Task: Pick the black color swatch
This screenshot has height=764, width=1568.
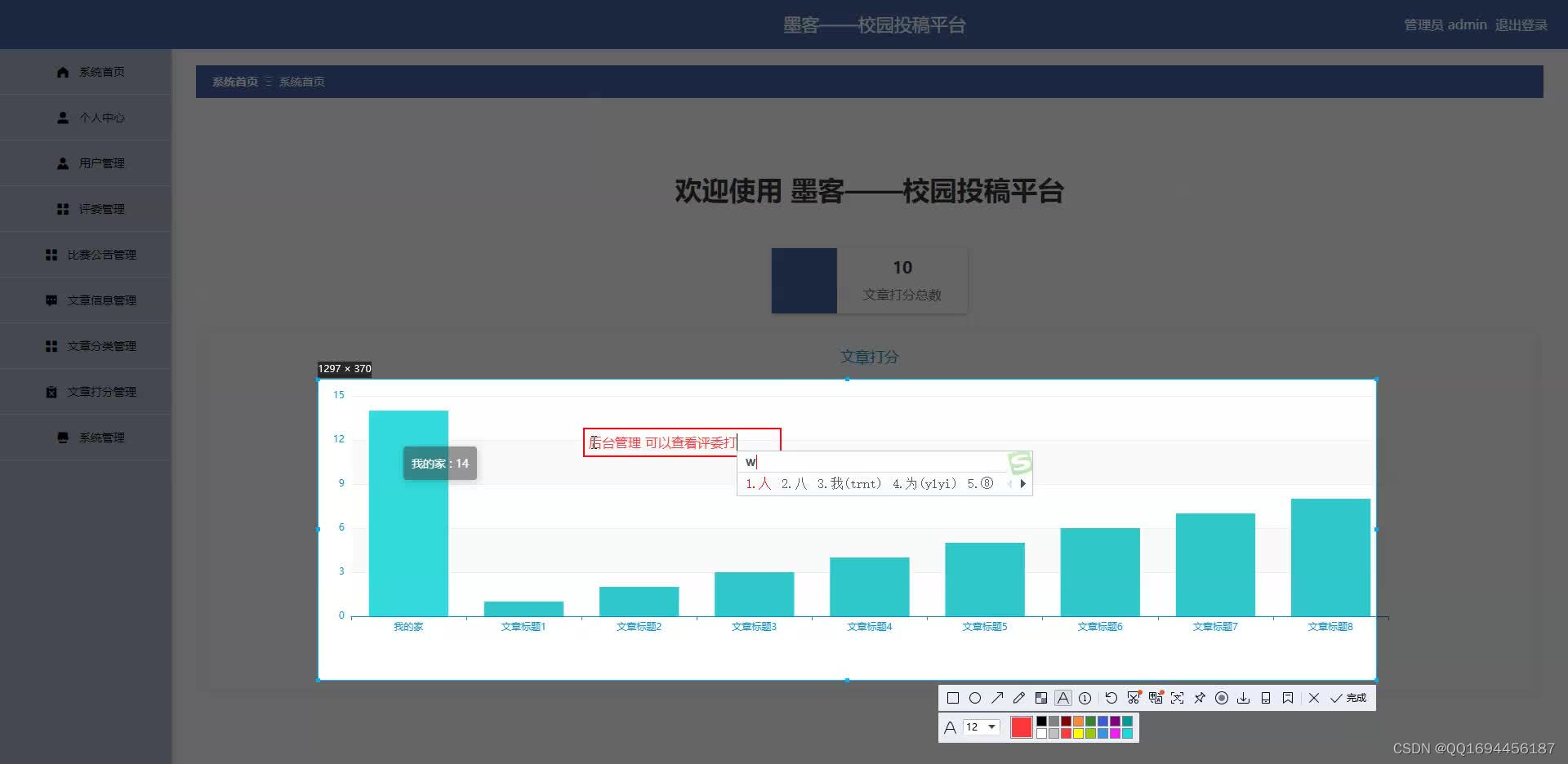Action: pyautogui.click(x=1041, y=721)
